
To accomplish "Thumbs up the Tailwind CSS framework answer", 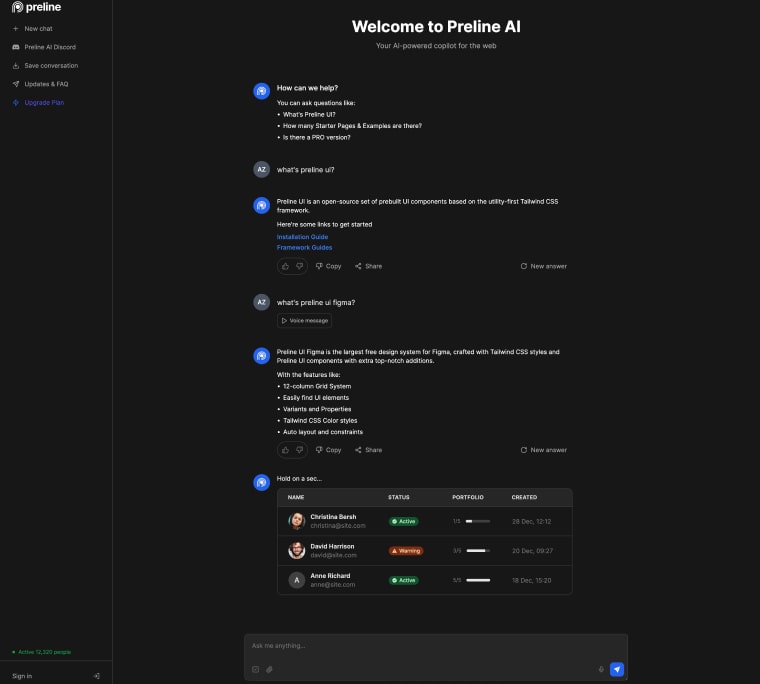I will coord(285,266).
